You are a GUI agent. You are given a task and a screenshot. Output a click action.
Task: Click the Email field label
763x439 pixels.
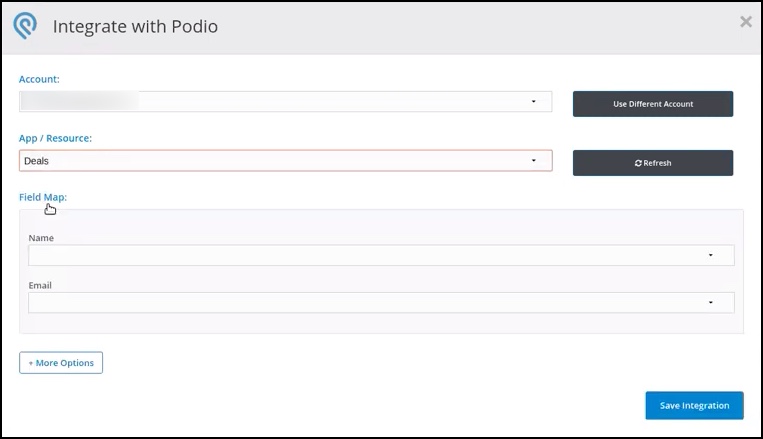point(40,285)
